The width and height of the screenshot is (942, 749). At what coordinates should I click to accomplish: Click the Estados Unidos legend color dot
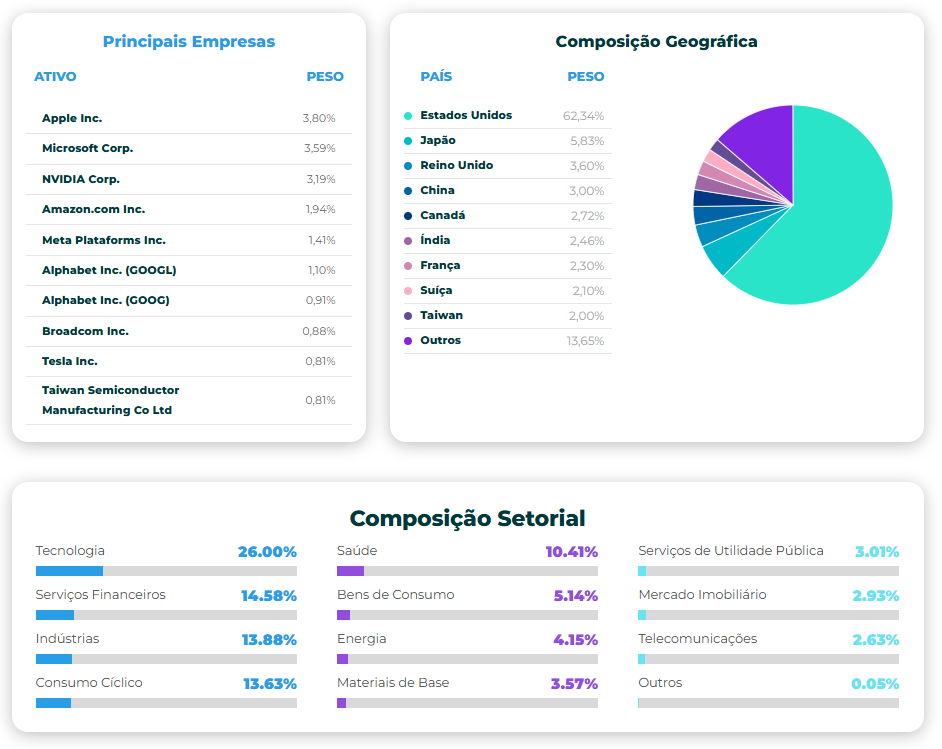click(x=408, y=116)
